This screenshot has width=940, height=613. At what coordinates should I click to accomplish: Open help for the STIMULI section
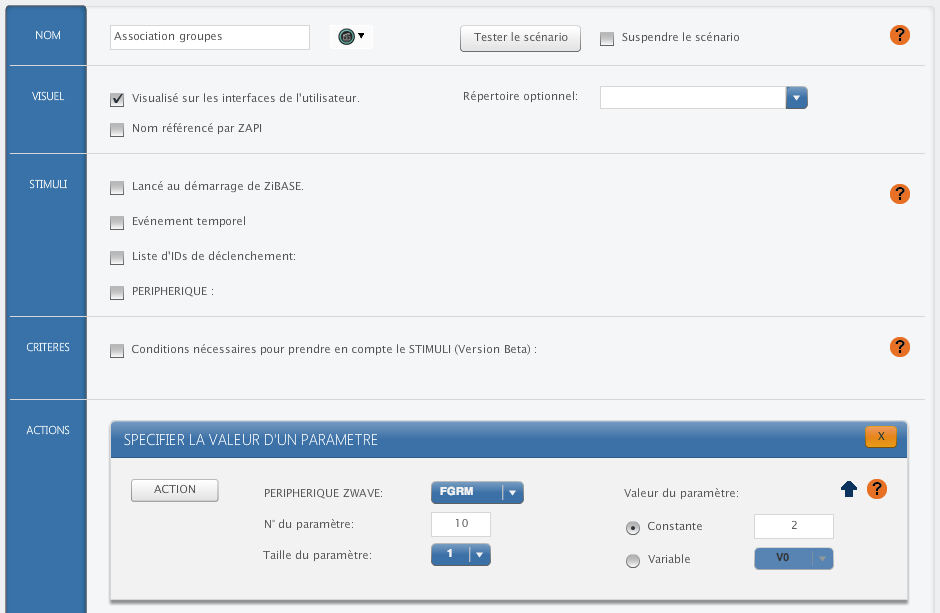(899, 194)
